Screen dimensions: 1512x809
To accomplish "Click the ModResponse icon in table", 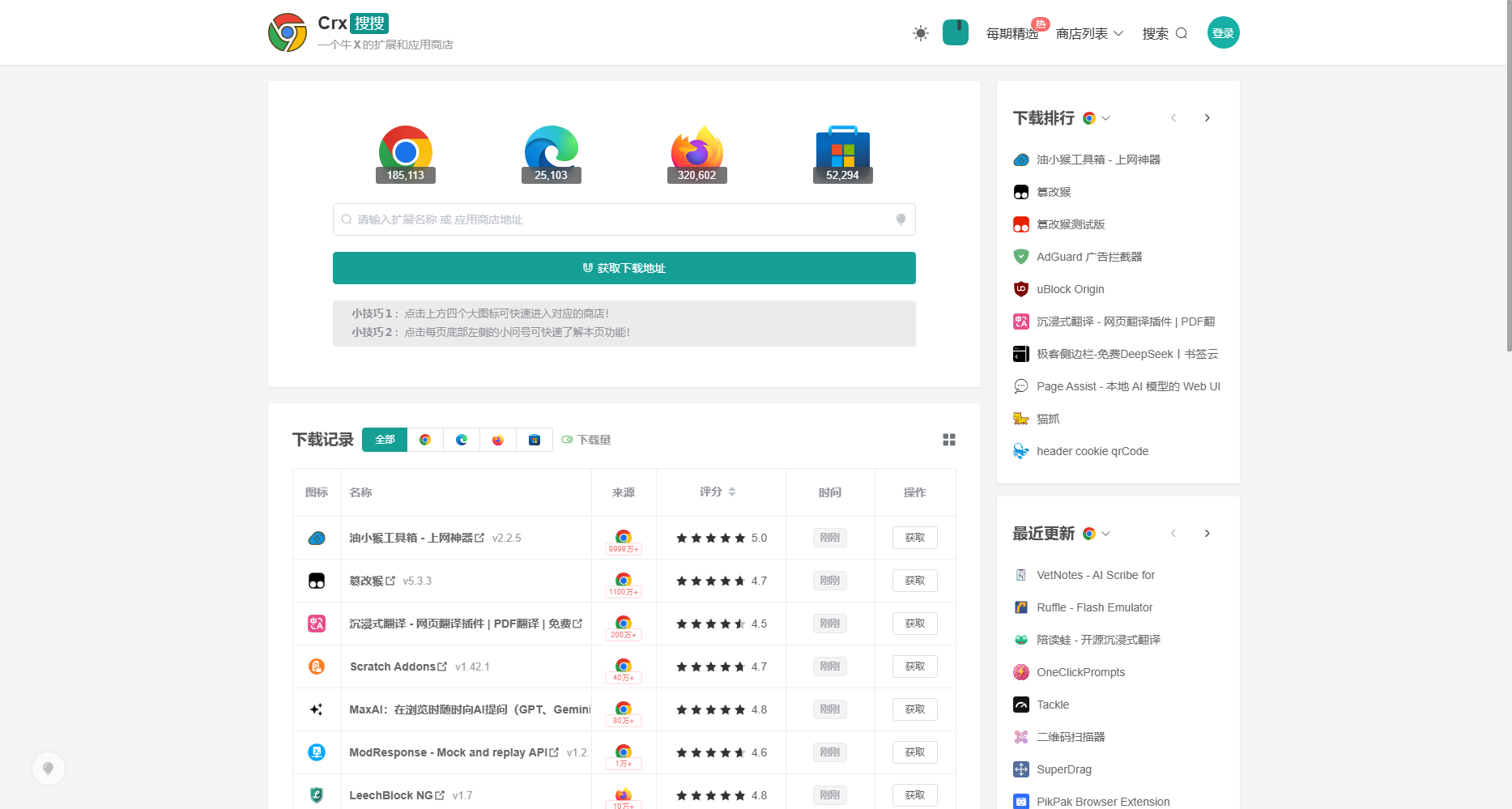I will (x=317, y=752).
